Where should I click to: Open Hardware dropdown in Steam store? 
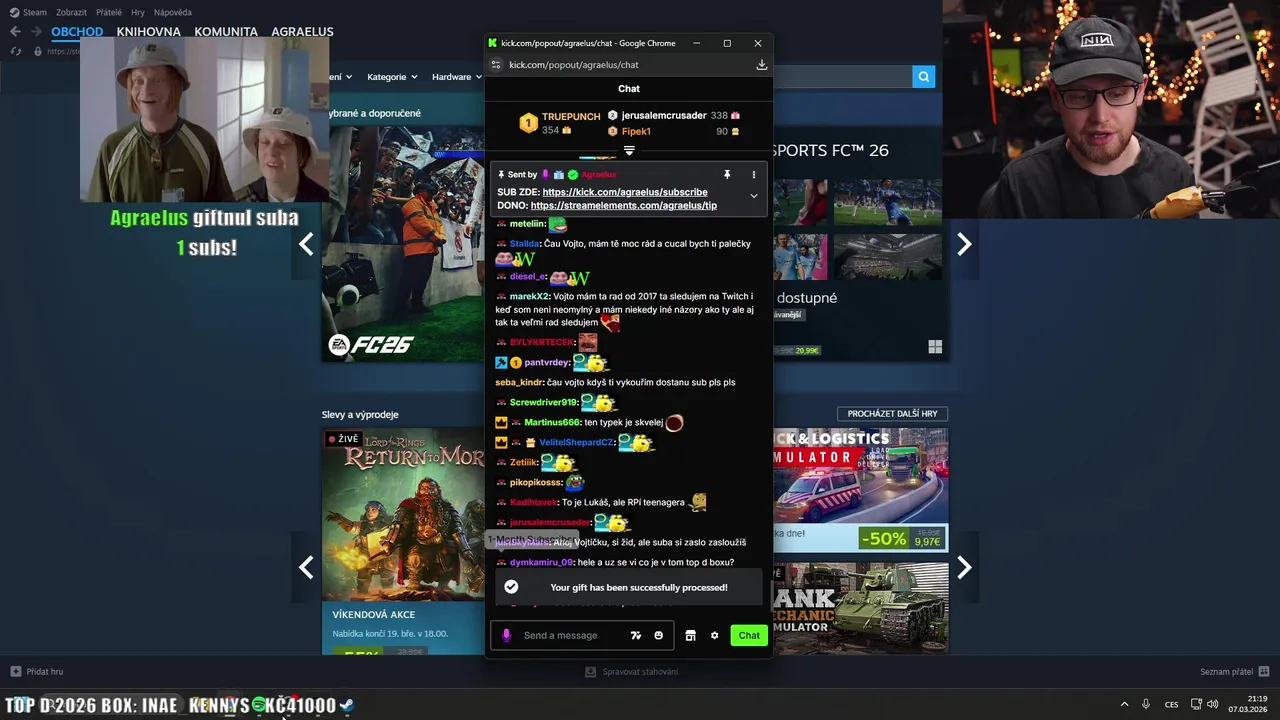pyautogui.click(x=457, y=77)
